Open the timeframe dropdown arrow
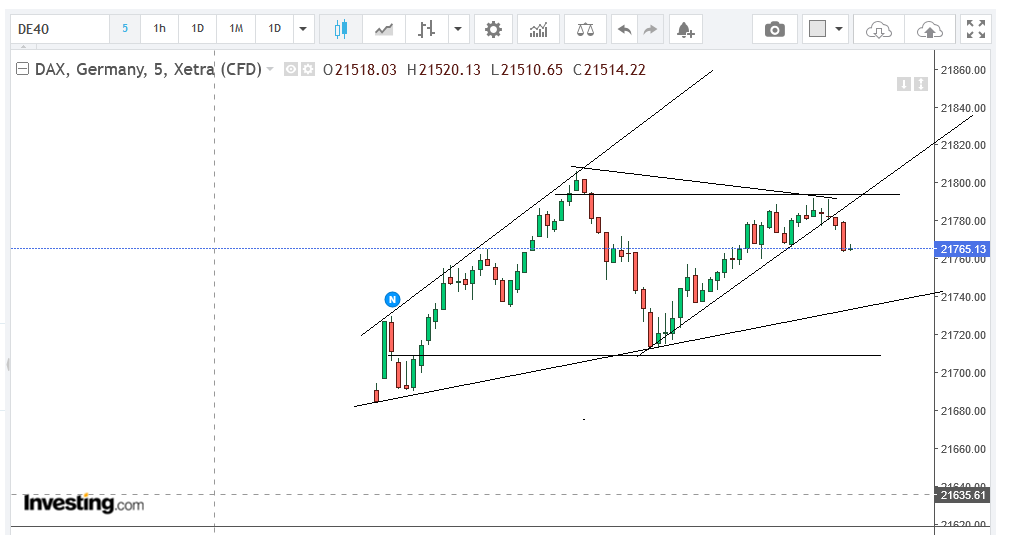 tap(303, 29)
